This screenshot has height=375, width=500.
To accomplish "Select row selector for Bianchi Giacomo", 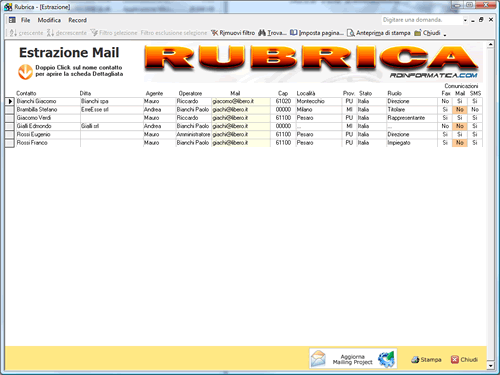I will click(x=10, y=101).
